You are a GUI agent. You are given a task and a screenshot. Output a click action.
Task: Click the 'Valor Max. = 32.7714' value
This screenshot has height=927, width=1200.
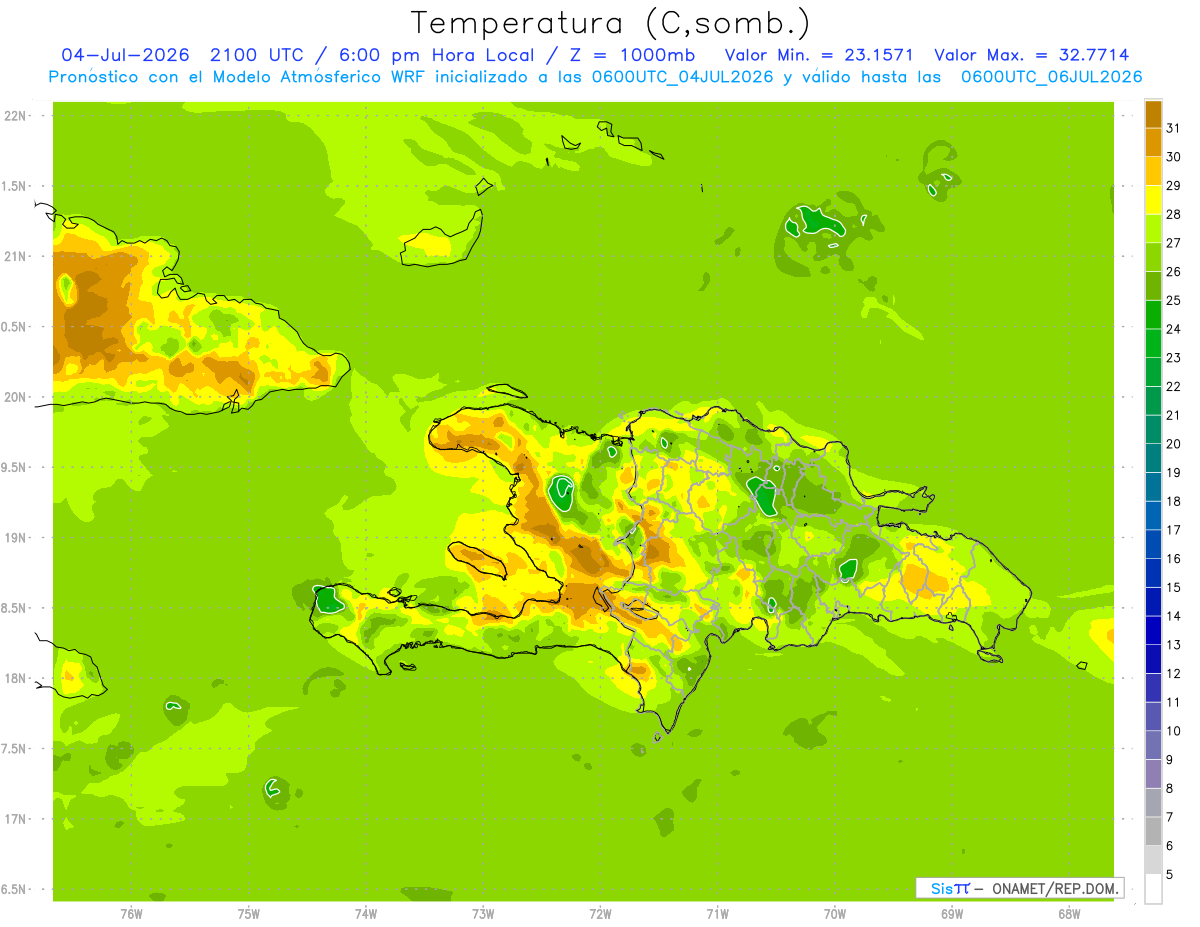click(1031, 55)
